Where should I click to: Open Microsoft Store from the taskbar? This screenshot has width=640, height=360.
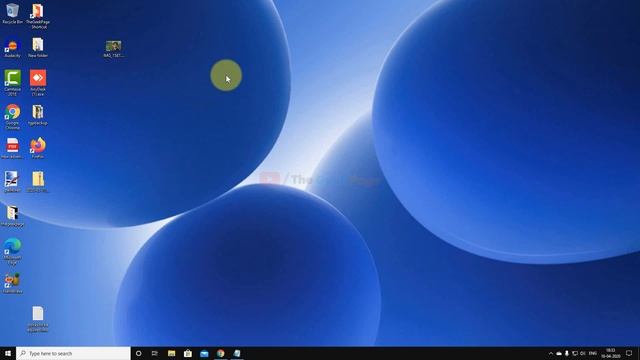coord(188,353)
